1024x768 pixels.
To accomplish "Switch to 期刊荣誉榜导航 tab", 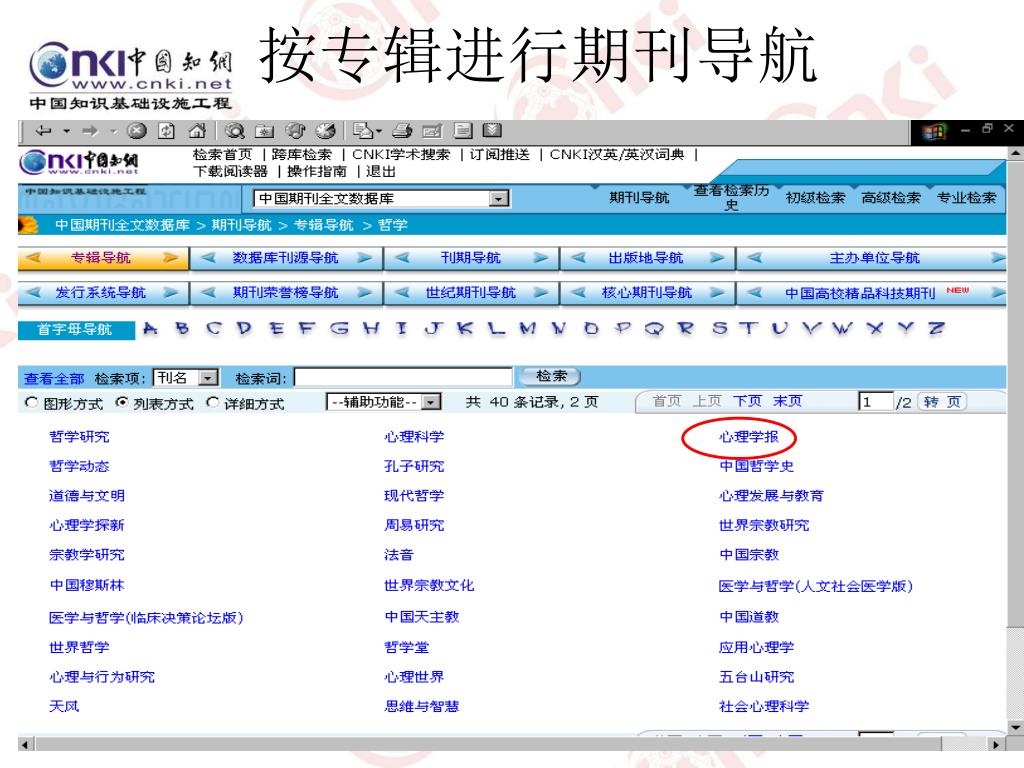I will [286, 293].
